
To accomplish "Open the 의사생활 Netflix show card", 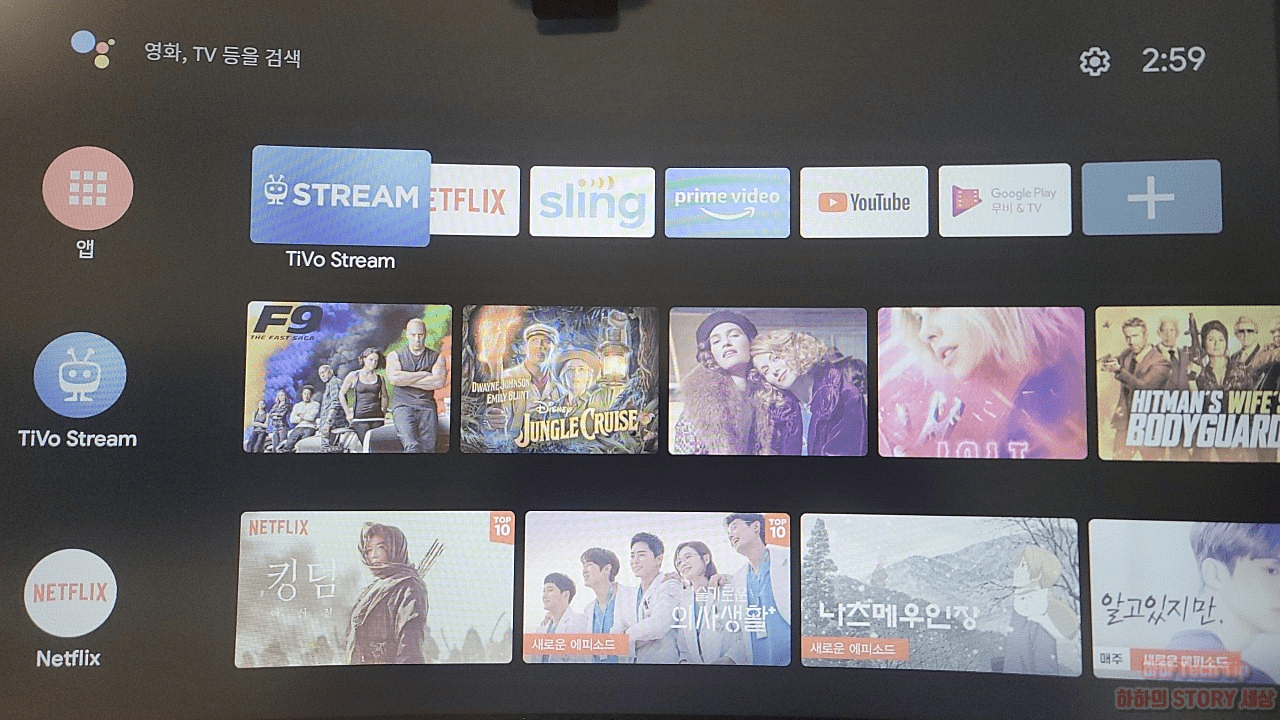I will click(657, 589).
